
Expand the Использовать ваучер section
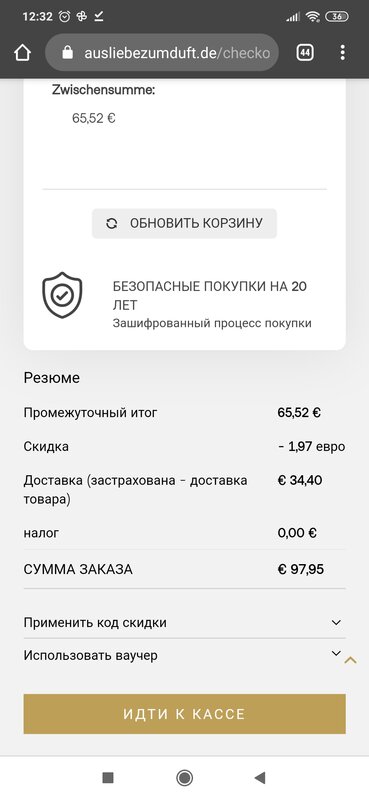(184, 655)
